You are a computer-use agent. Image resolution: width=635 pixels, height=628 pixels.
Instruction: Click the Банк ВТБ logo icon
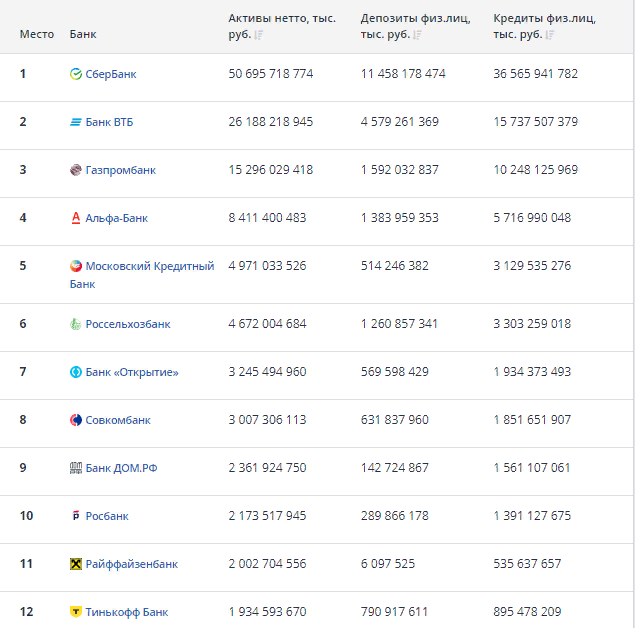[x=76, y=122]
